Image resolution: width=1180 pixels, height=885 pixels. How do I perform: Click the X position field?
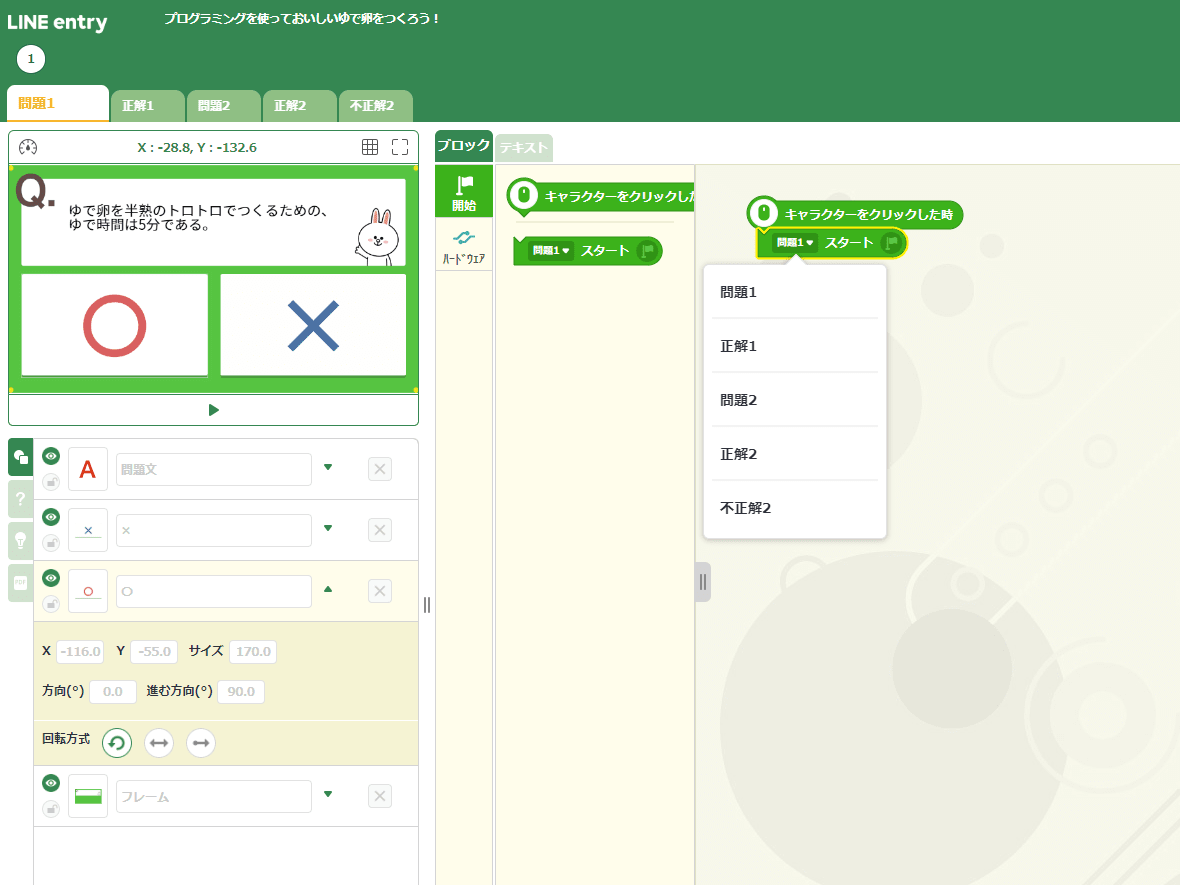[x=81, y=652]
